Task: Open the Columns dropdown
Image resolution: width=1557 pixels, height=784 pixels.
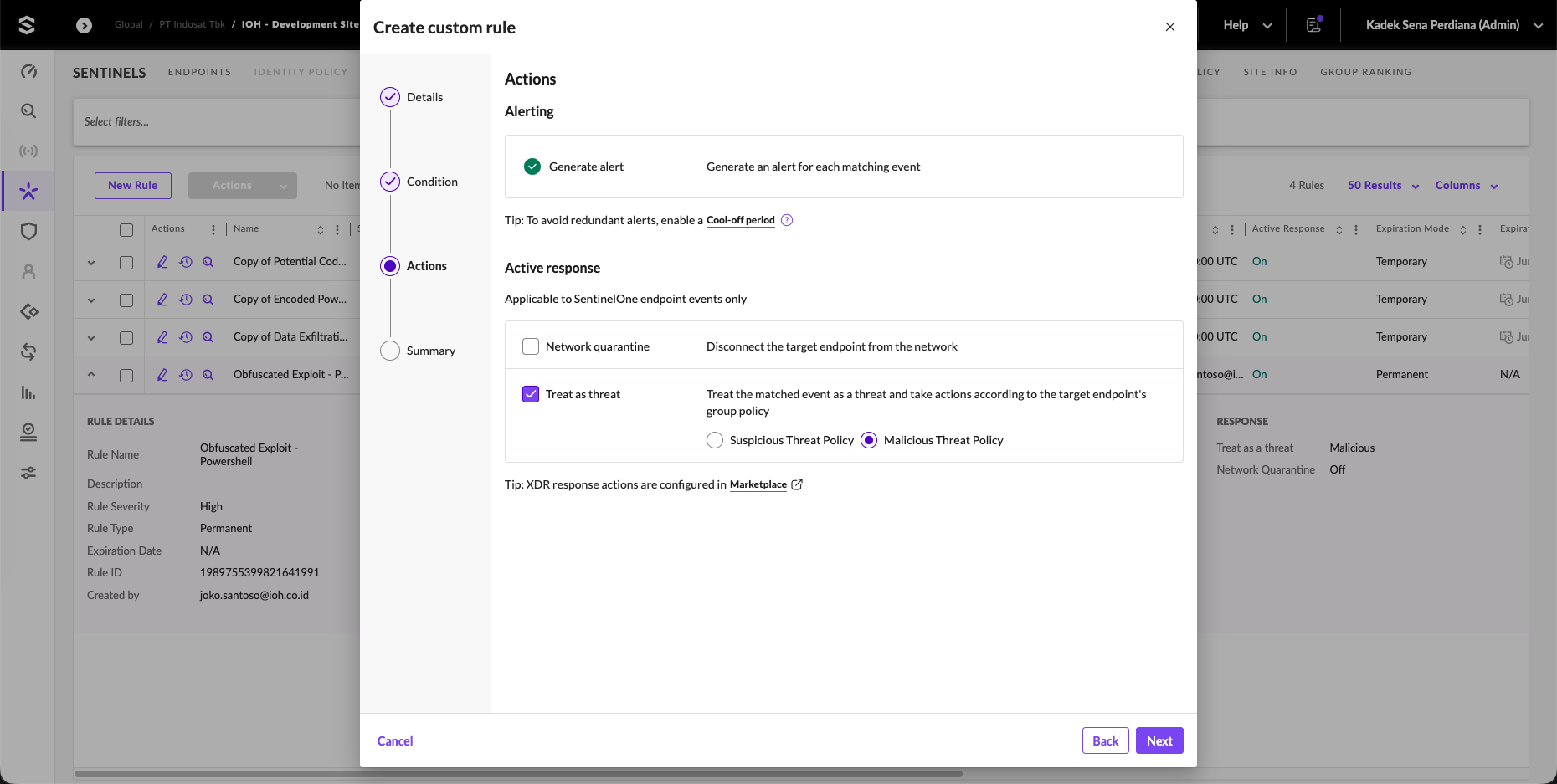Action: point(1467,186)
